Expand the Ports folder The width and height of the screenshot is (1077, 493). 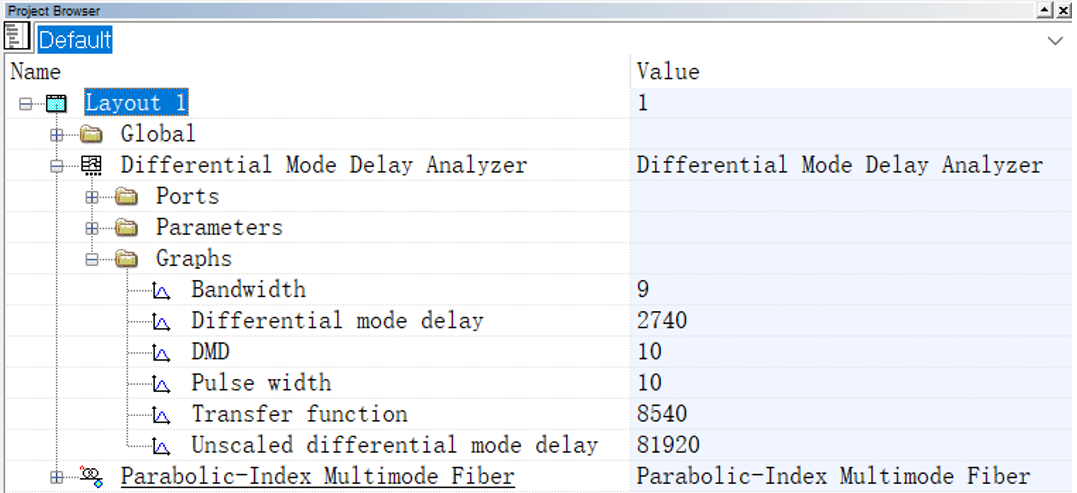[x=91, y=197]
